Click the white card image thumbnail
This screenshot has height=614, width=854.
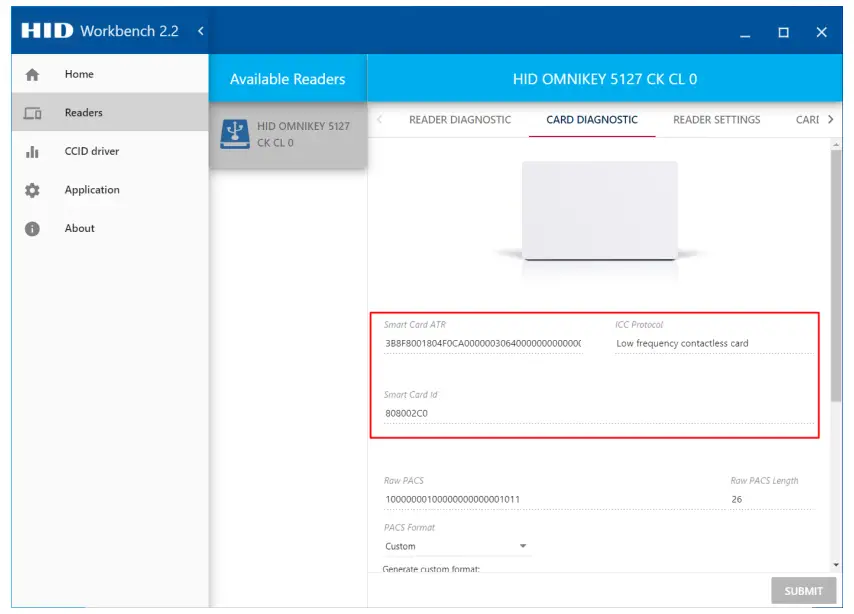click(599, 210)
